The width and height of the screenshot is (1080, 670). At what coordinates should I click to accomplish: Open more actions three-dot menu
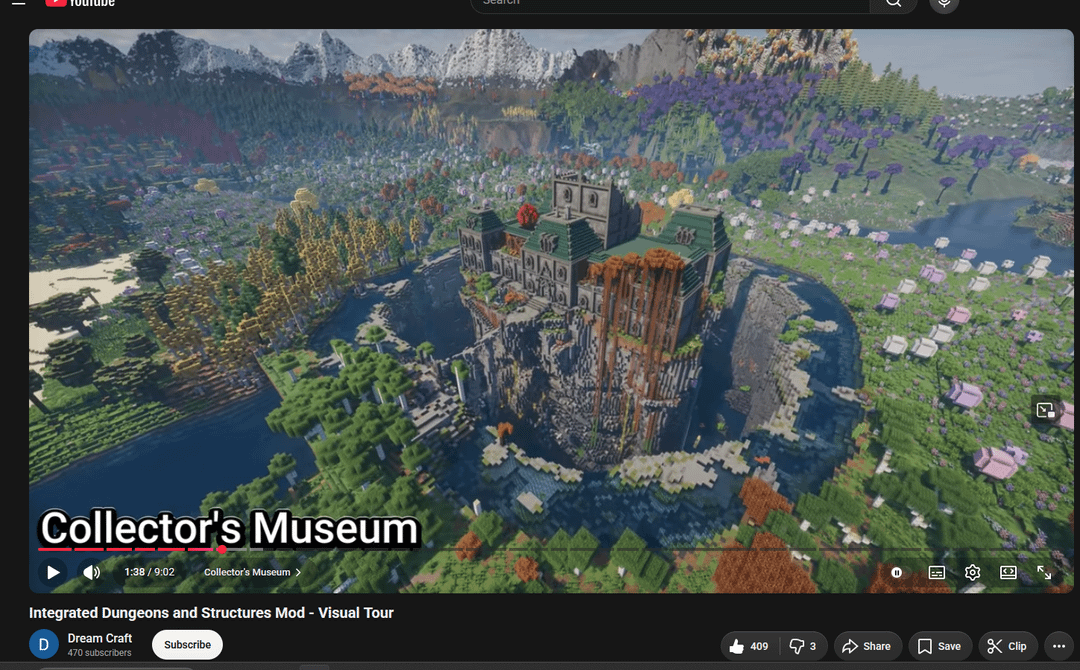click(1059, 646)
